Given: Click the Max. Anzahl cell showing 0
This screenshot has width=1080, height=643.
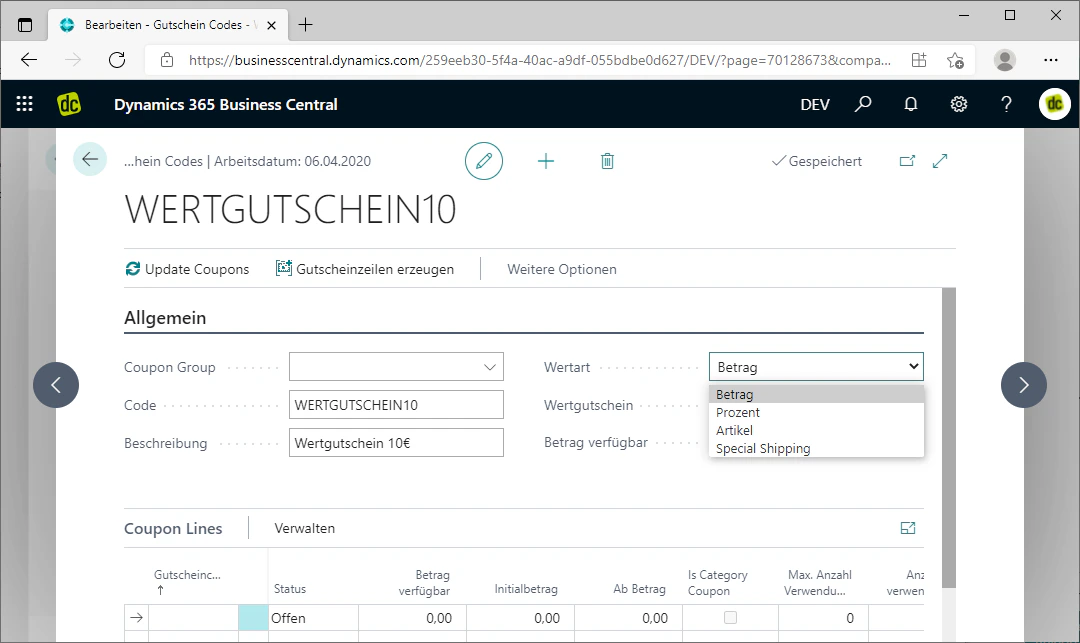Looking at the screenshot, I should (x=823, y=618).
